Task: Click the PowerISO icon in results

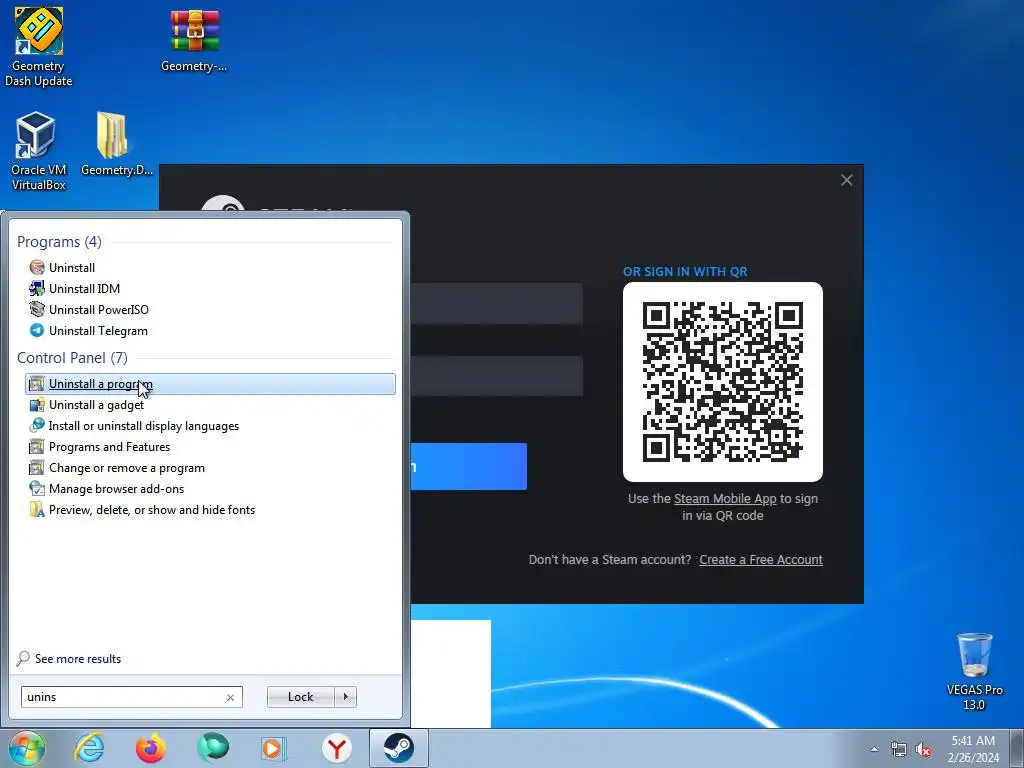Action: click(x=37, y=309)
